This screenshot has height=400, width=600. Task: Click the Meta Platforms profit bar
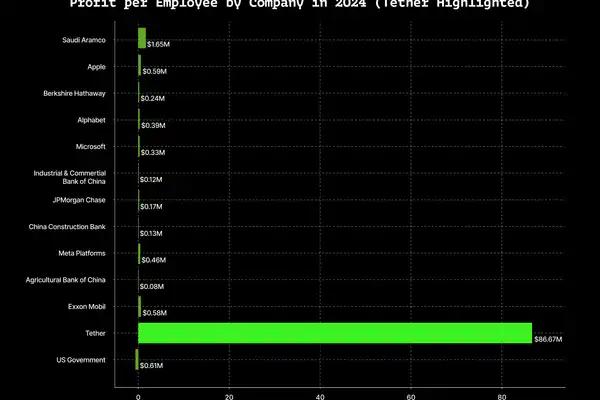click(139, 253)
